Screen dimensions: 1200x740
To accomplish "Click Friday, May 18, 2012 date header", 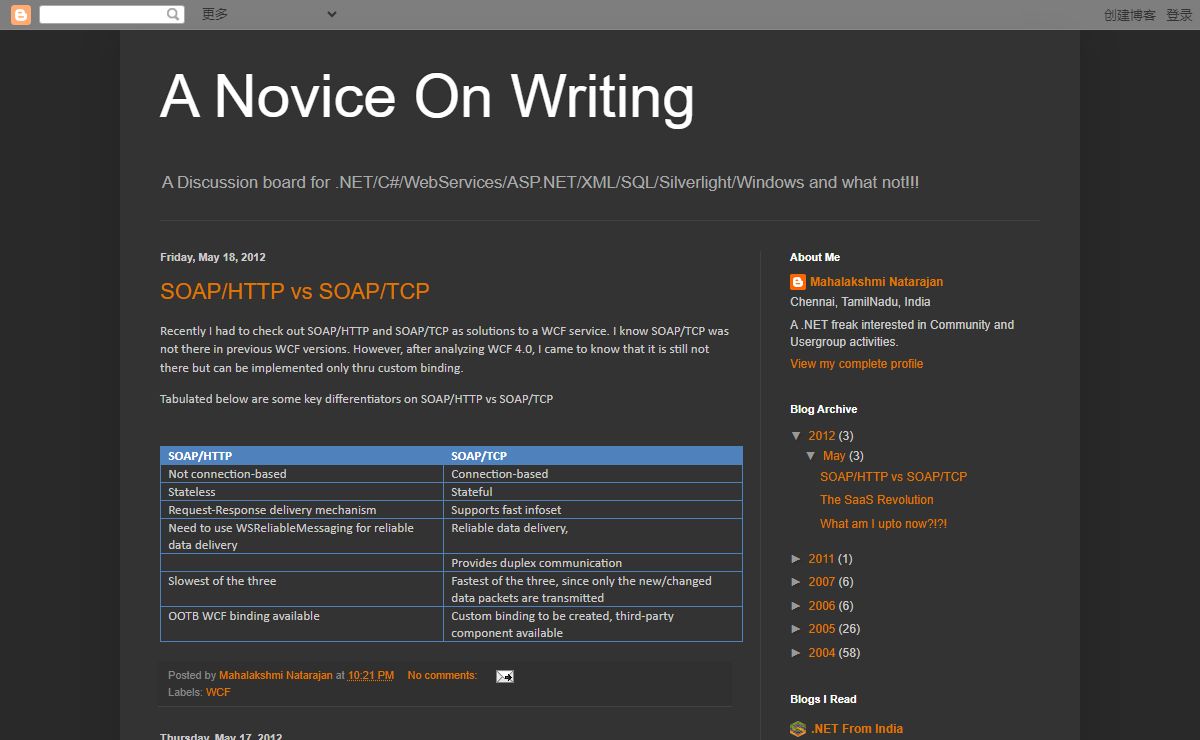I will 213,257.
